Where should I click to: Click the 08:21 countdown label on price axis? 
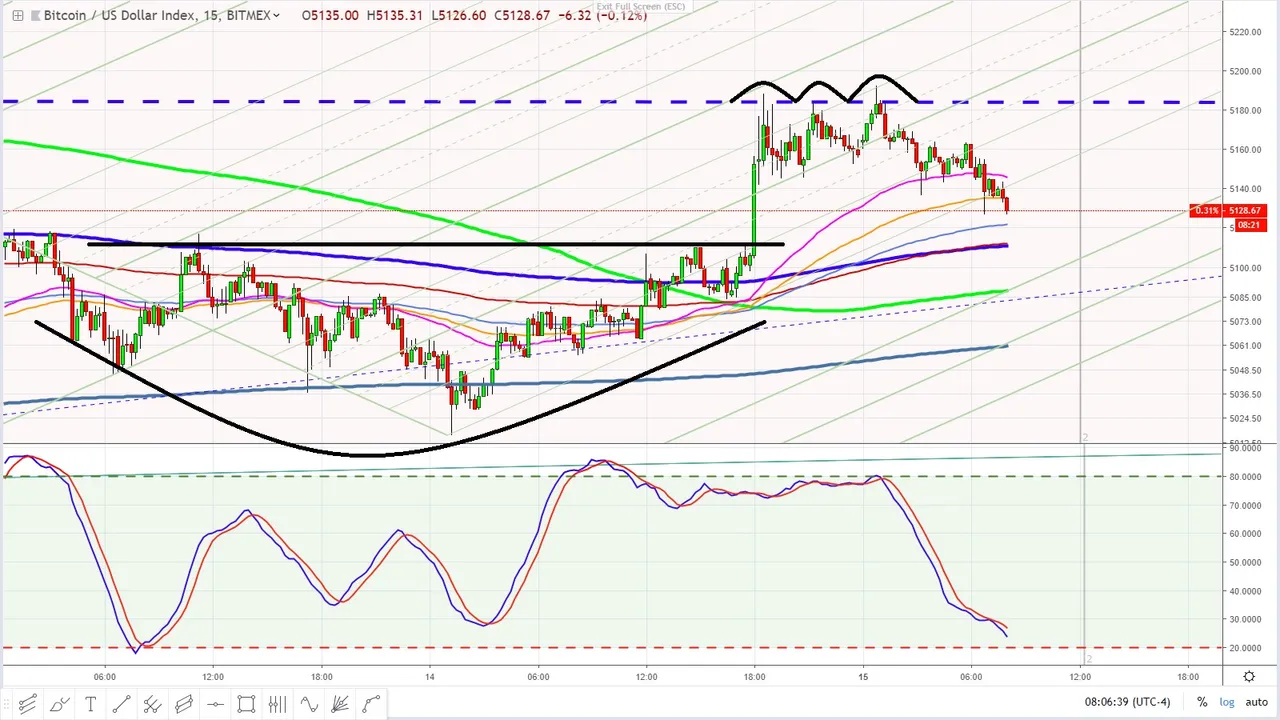[1249, 225]
